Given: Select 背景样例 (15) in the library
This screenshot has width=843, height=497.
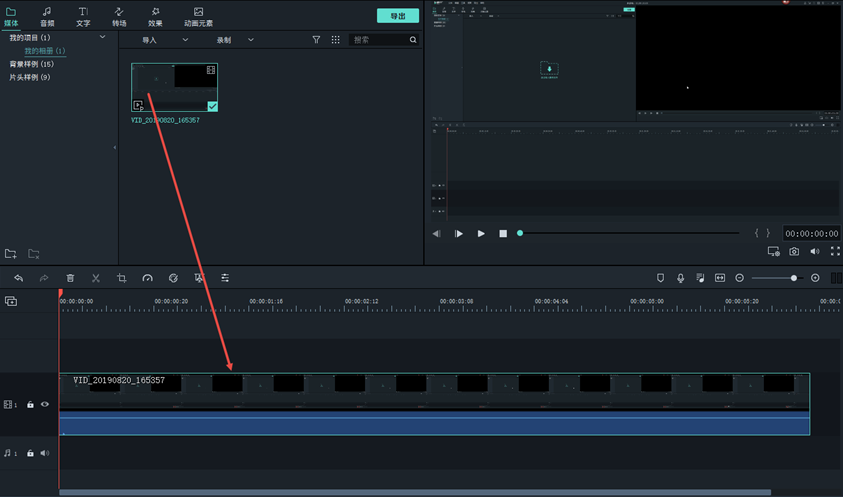Looking at the screenshot, I should 32,64.
